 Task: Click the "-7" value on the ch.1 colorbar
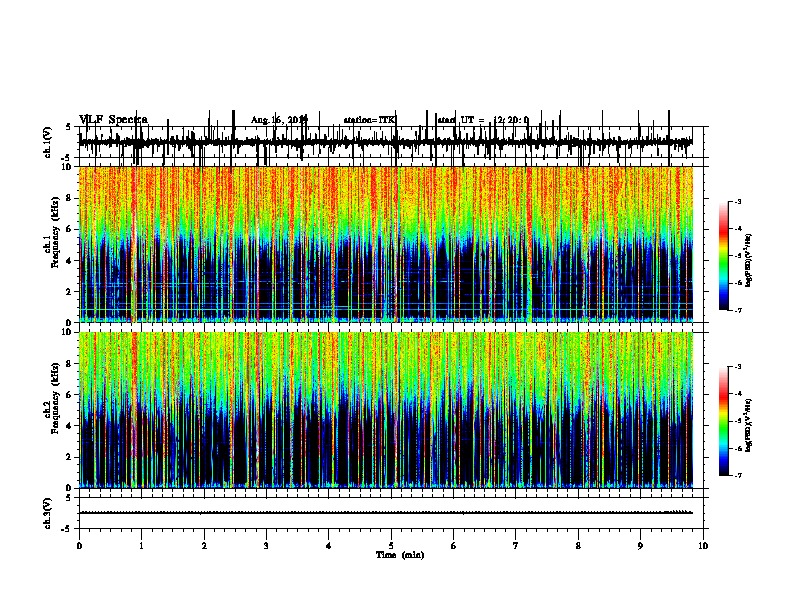click(x=738, y=310)
